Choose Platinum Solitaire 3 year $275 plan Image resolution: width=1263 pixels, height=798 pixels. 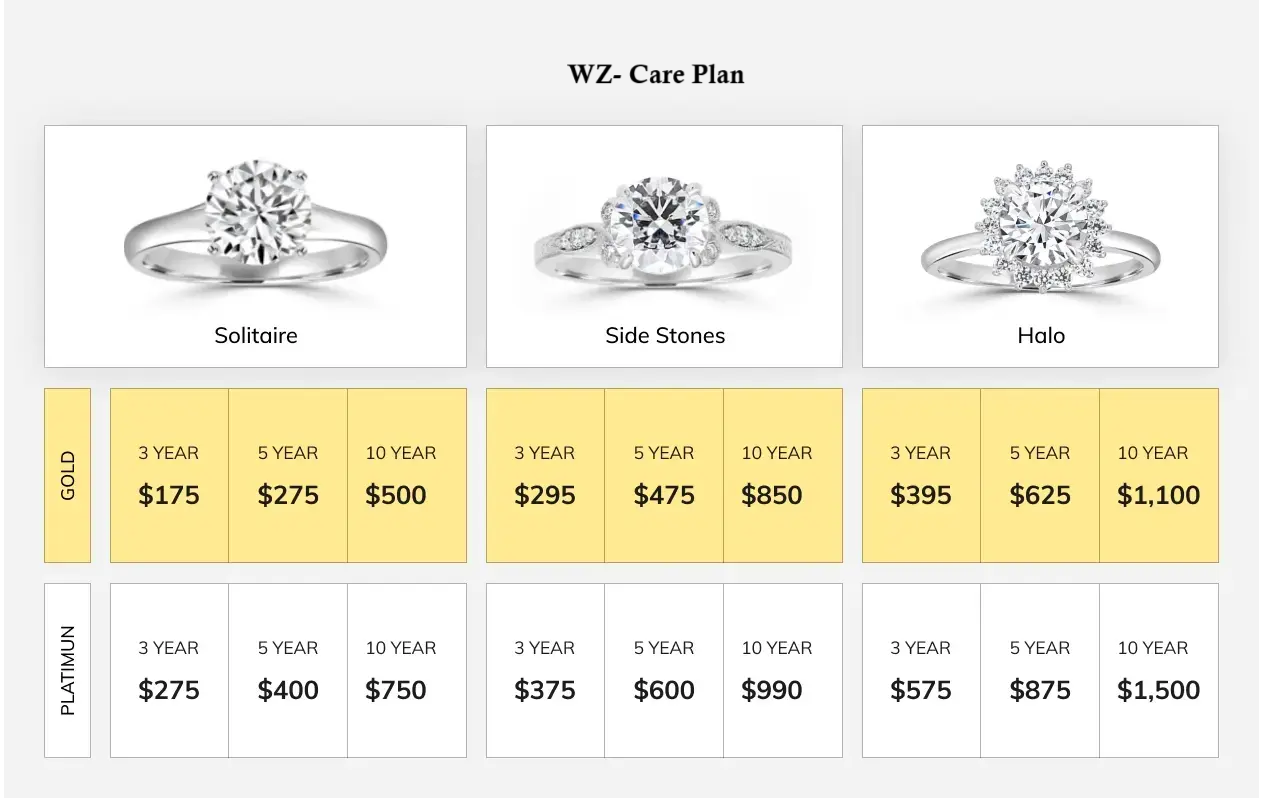169,670
